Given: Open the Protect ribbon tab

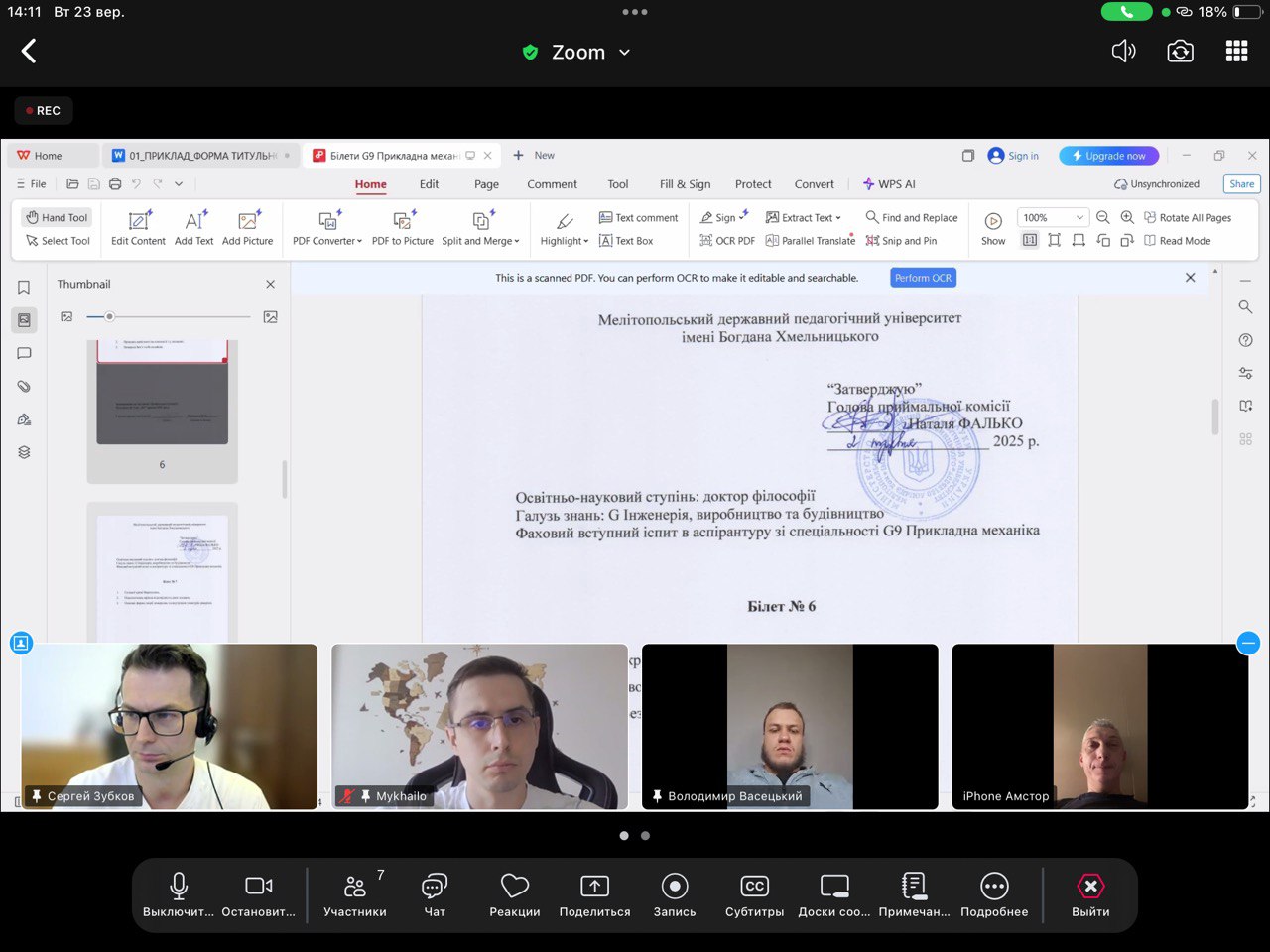Looking at the screenshot, I should pyautogui.click(x=753, y=184).
